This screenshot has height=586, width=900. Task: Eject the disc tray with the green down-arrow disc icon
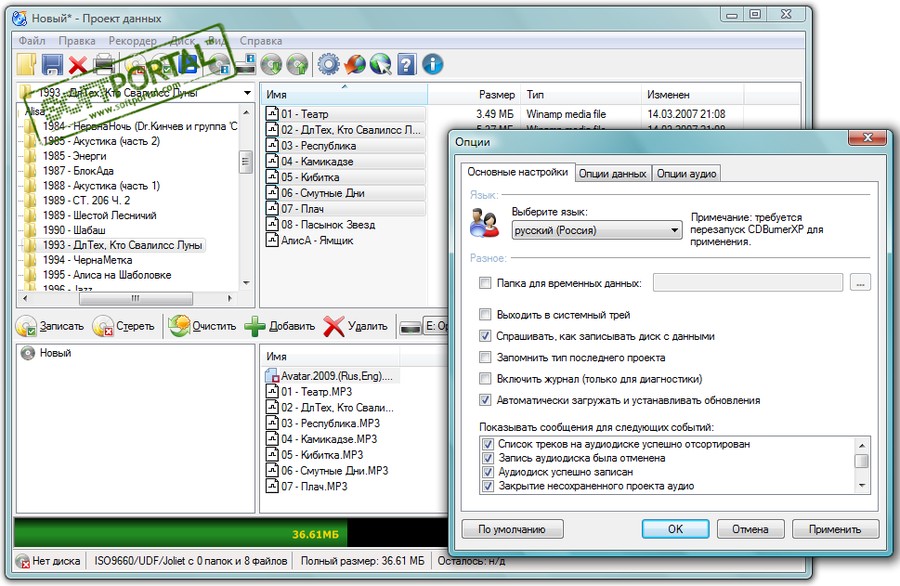coord(271,64)
